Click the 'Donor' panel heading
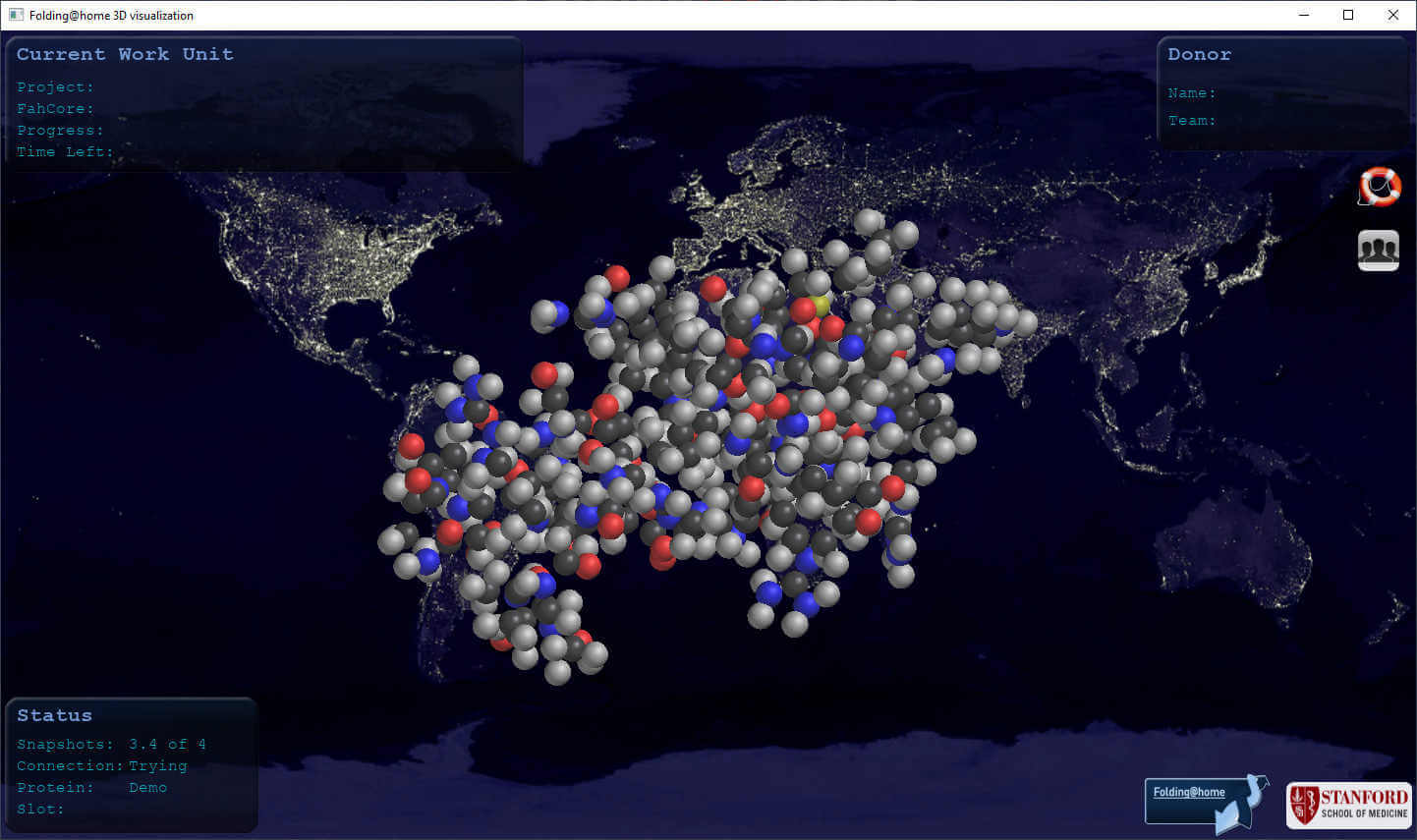 click(x=1199, y=54)
